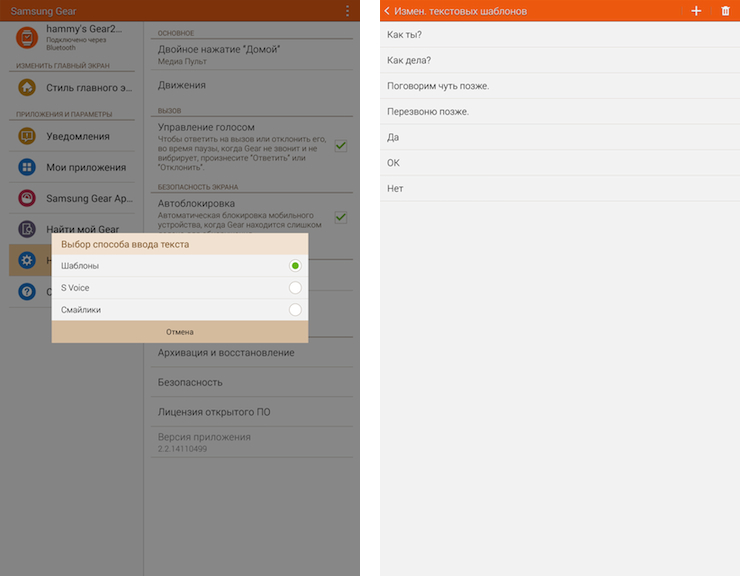Select the "Поговорим чуть позже." template
This screenshot has width=740, height=576.
560,86
